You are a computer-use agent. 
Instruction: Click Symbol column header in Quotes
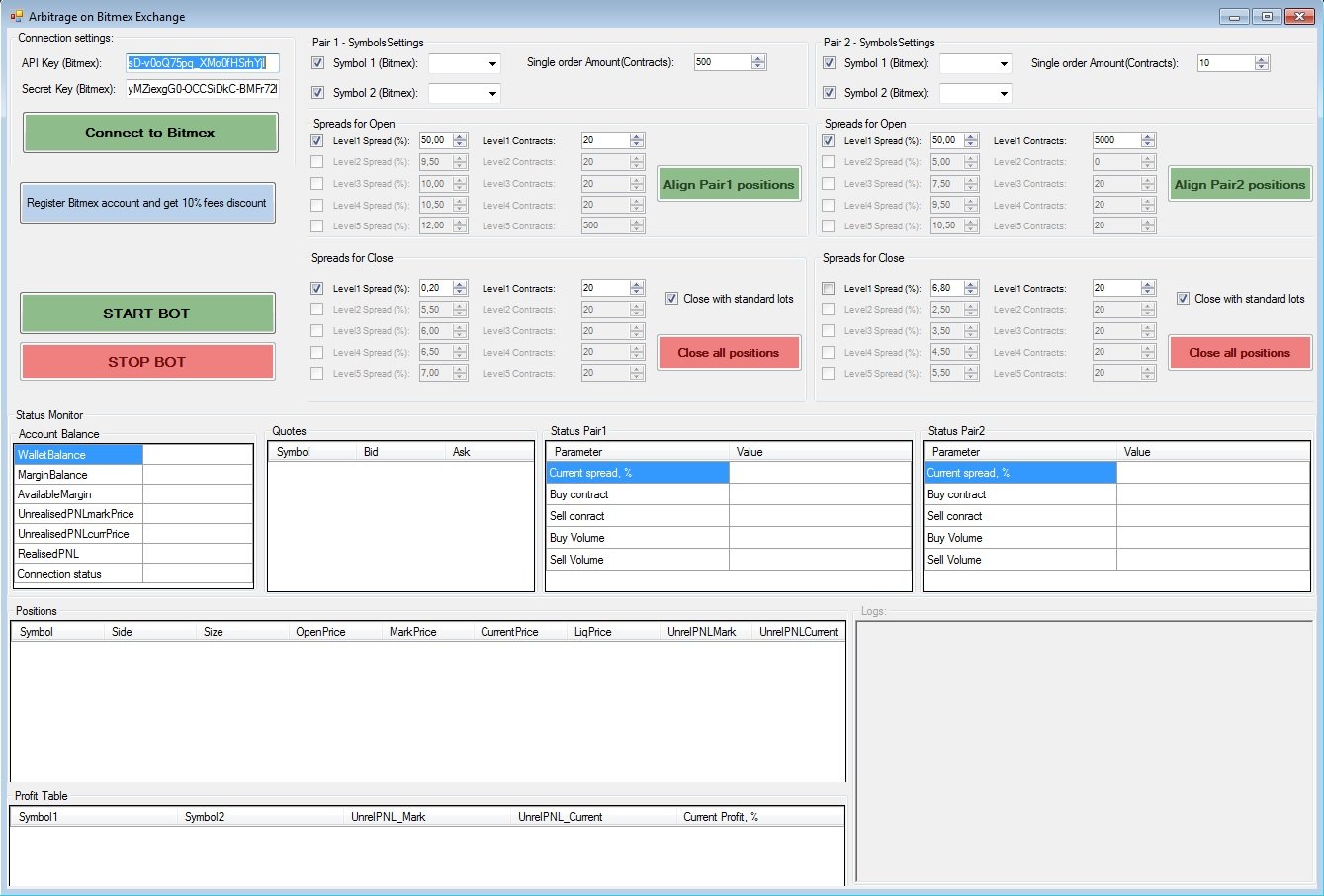312,452
